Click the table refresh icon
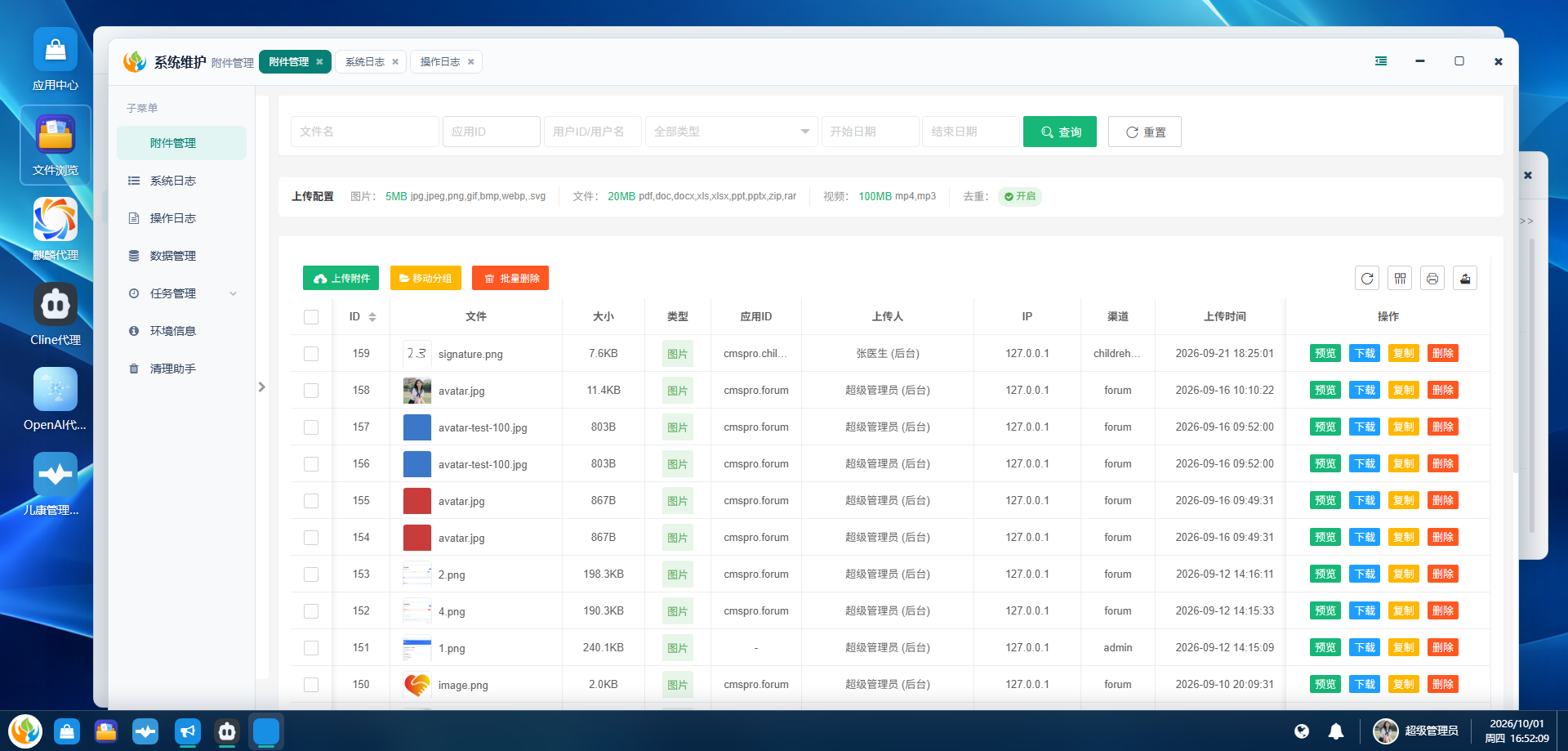1568x751 pixels. [x=1367, y=279]
